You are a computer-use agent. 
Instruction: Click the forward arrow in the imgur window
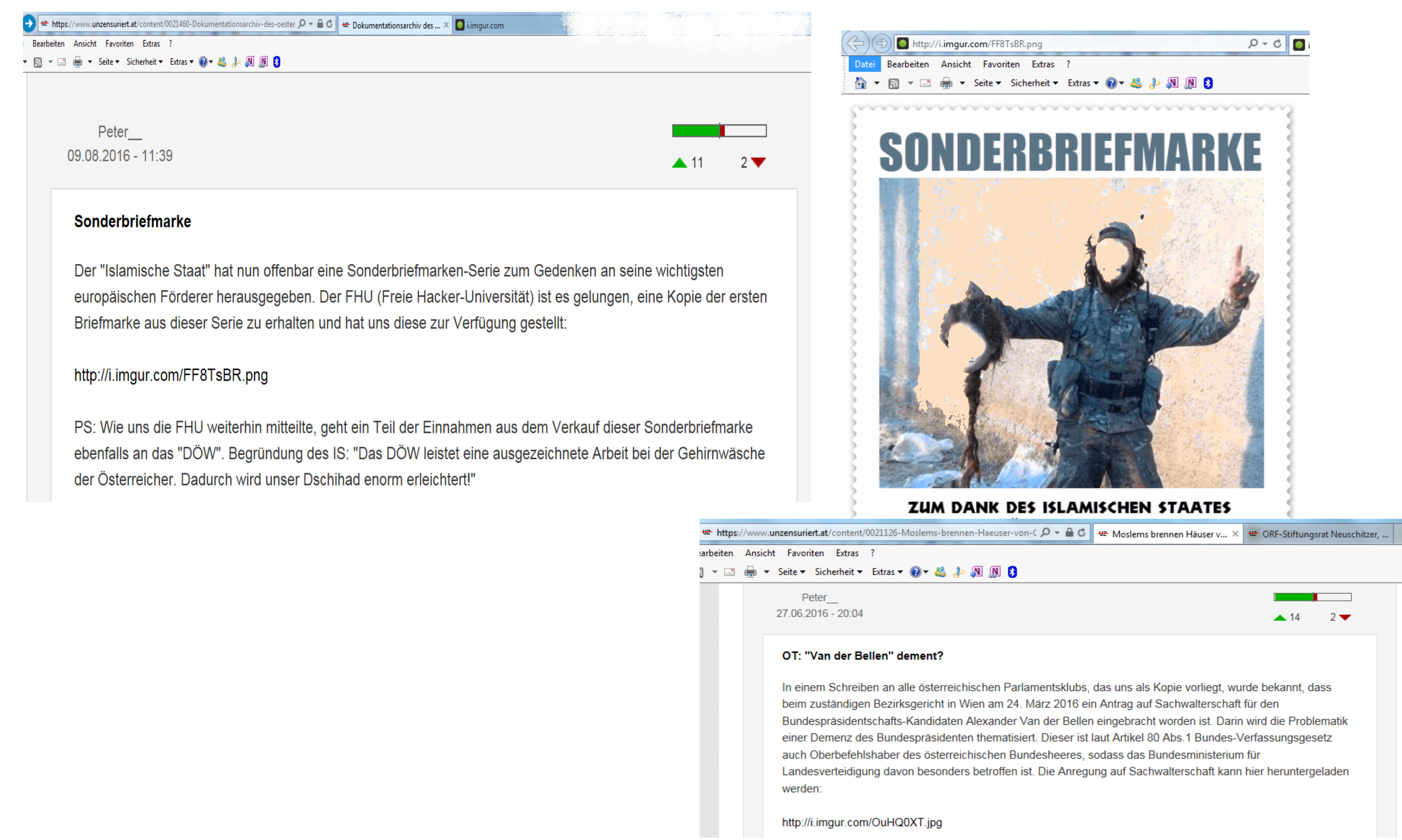point(881,43)
